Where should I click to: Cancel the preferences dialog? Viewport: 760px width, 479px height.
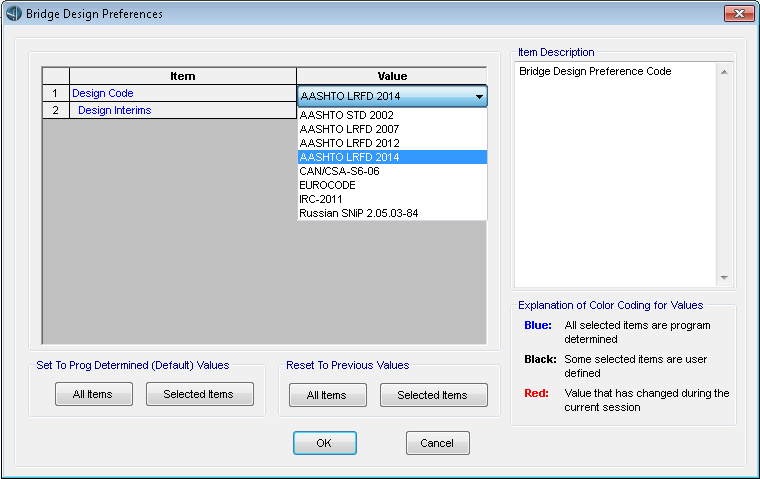(x=438, y=443)
